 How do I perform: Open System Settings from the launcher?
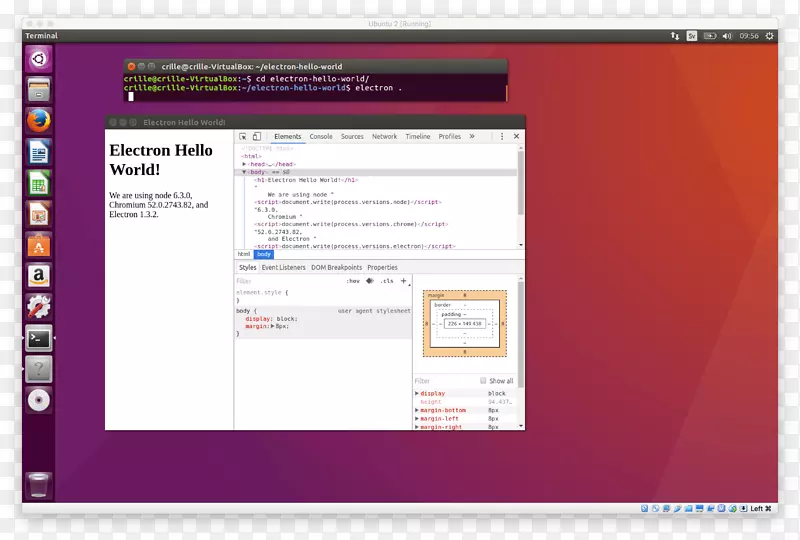point(39,307)
